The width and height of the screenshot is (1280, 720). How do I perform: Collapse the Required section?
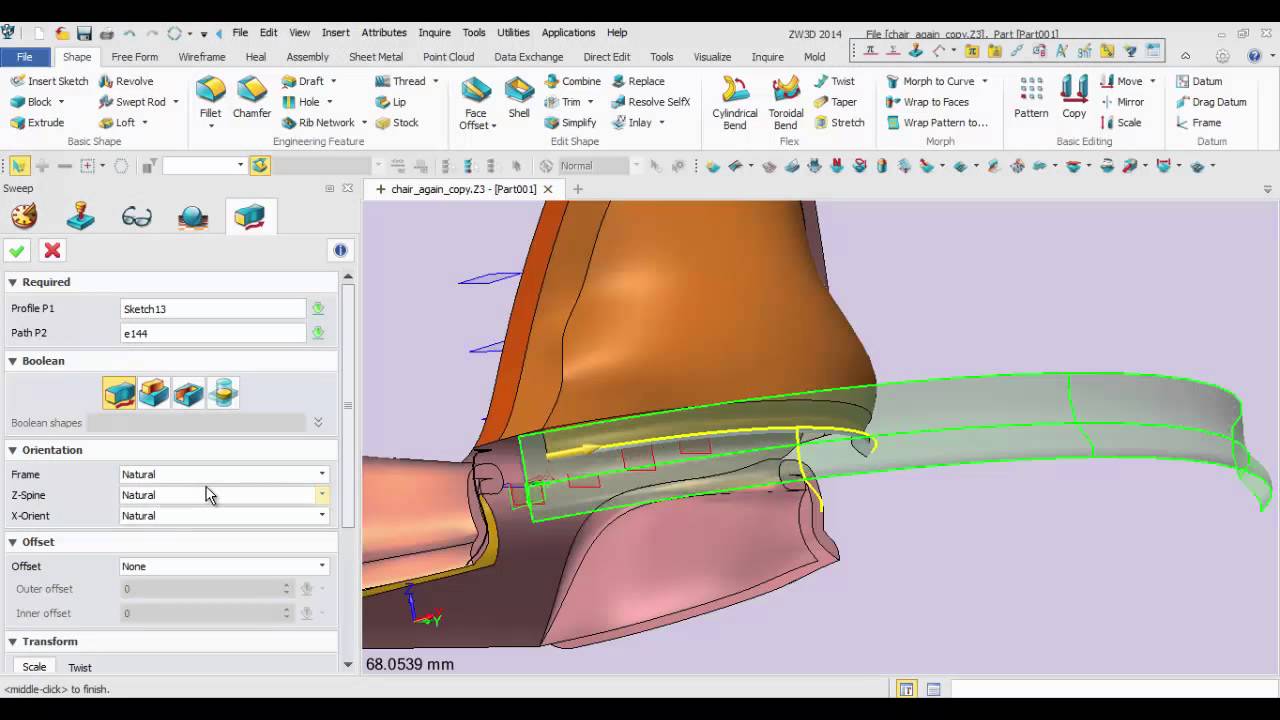[13, 282]
